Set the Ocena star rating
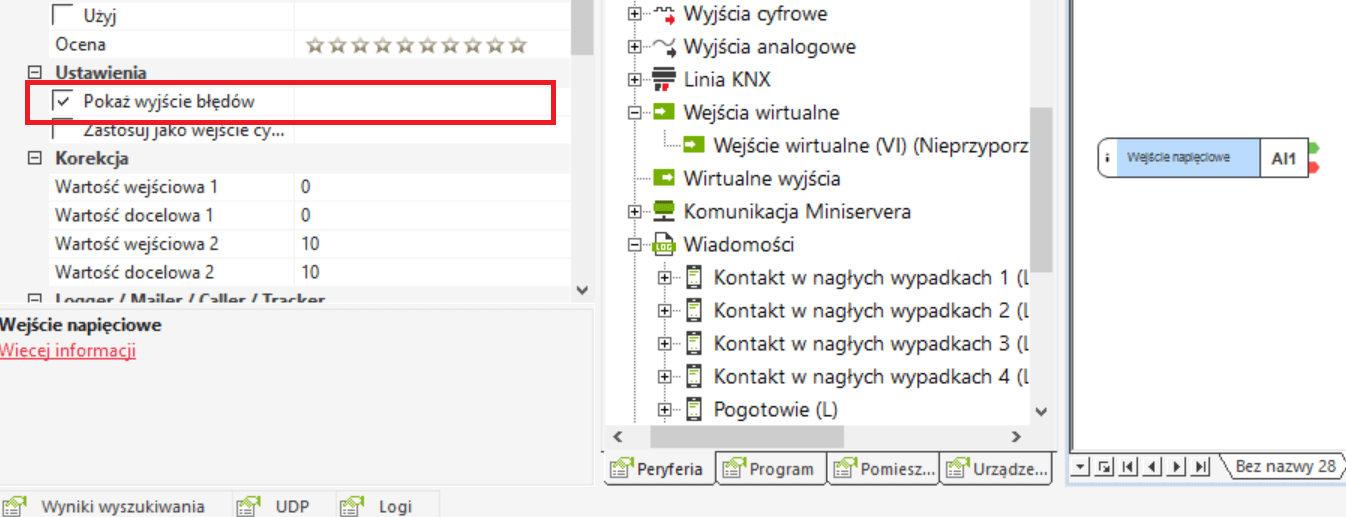 point(415,45)
